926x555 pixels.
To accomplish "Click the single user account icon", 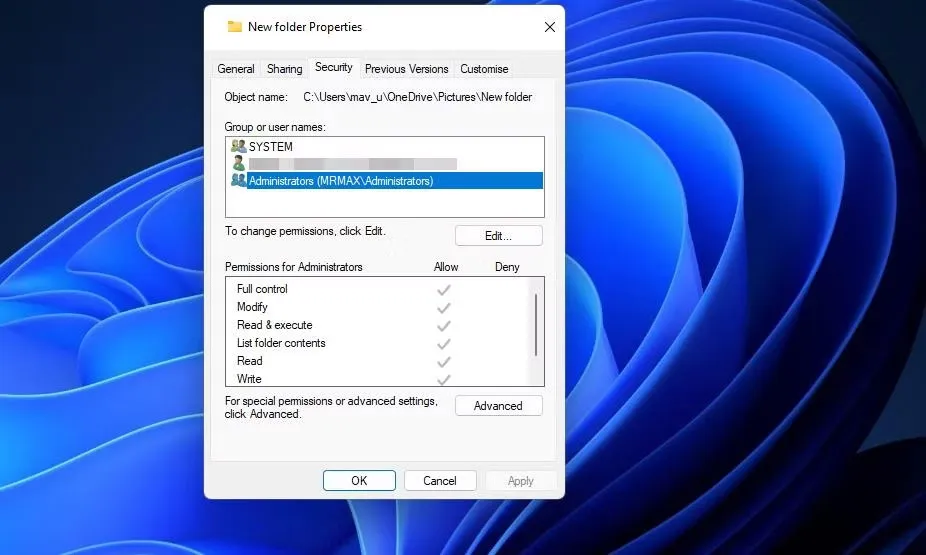I will pos(239,163).
